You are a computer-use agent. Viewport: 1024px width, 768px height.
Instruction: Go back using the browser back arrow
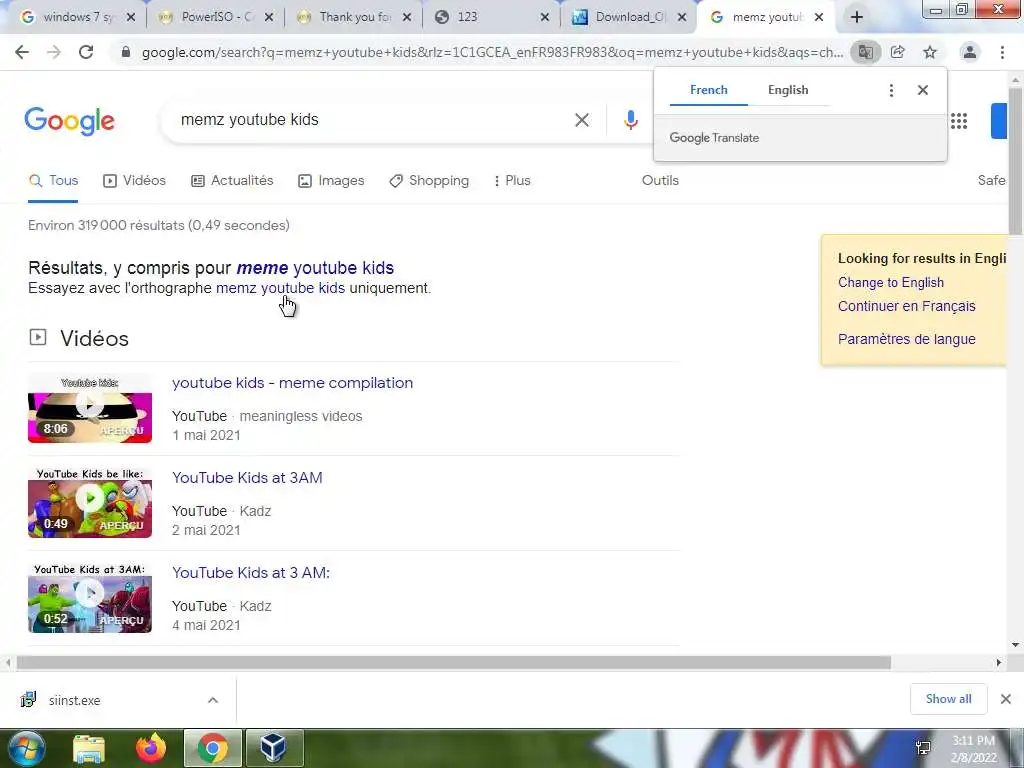coord(22,52)
